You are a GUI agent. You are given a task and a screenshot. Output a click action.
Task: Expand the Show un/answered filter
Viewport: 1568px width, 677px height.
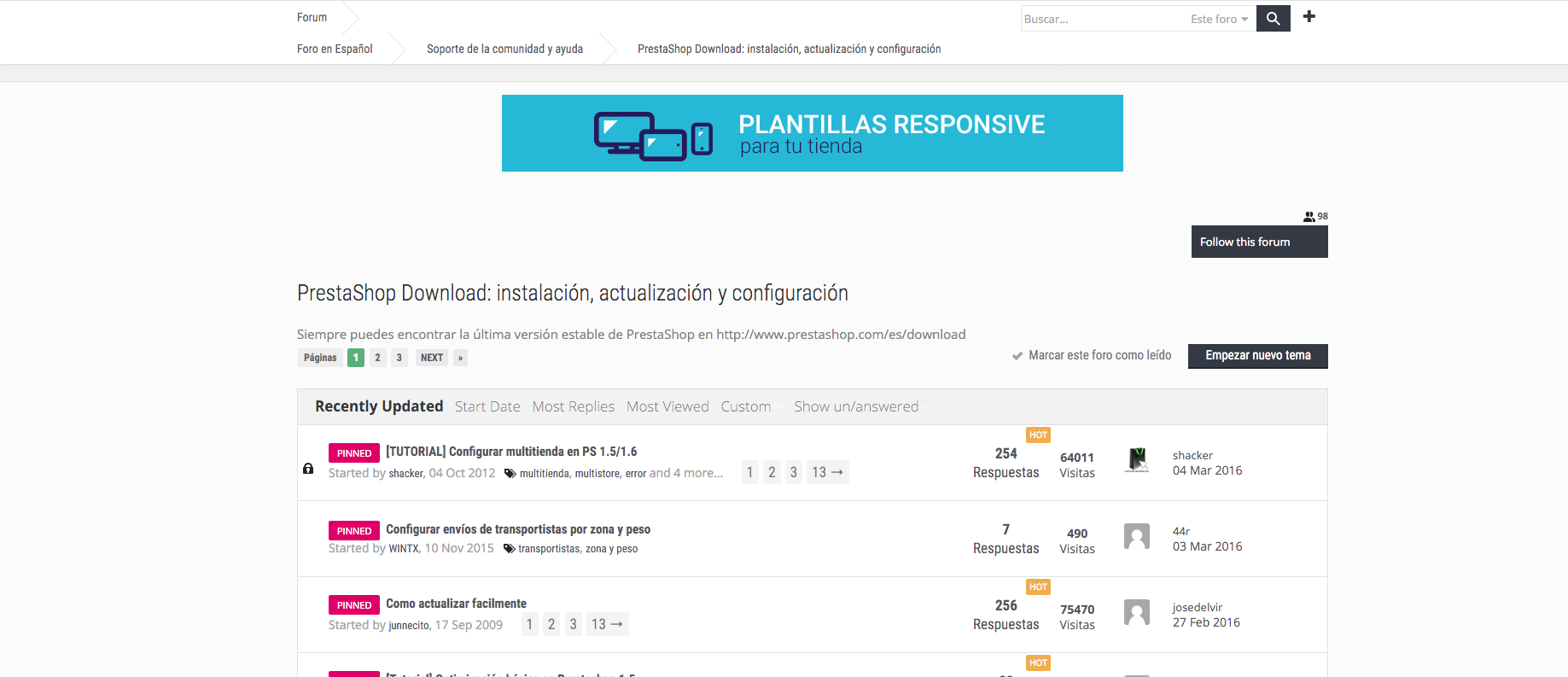[860, 406]
